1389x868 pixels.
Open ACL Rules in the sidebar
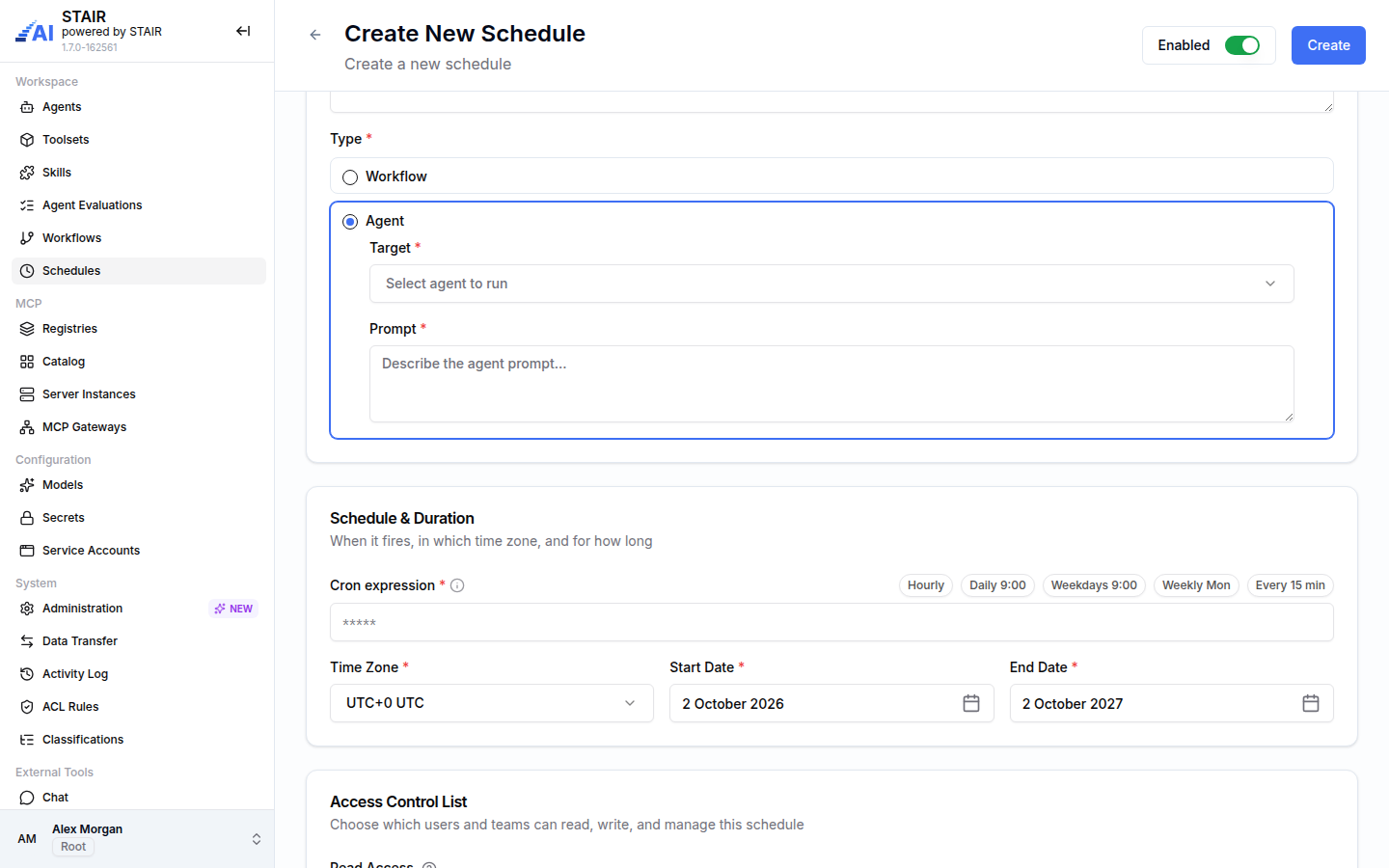click(x=139, y=707)
